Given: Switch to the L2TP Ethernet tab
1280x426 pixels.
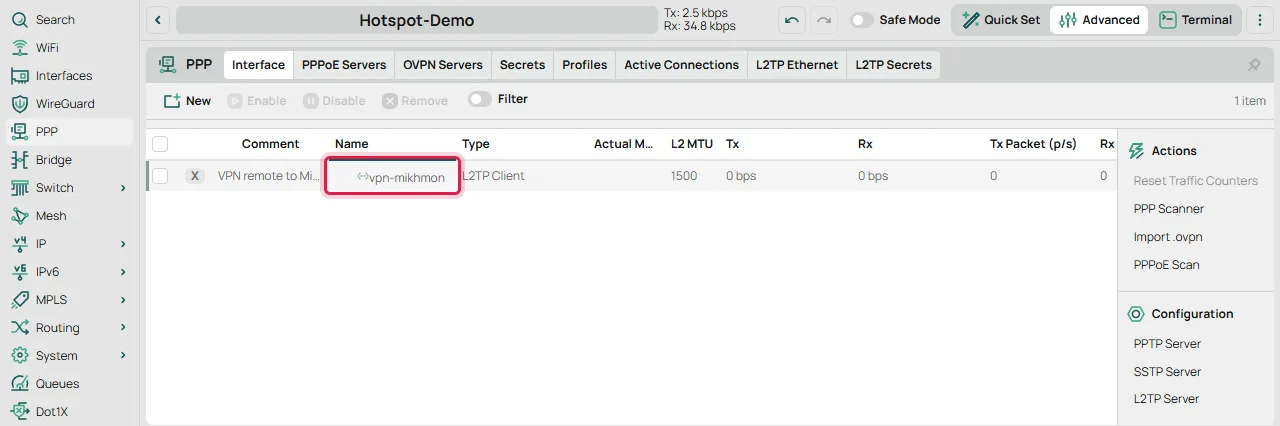Looking at the screenshot, I should (797, 65).
